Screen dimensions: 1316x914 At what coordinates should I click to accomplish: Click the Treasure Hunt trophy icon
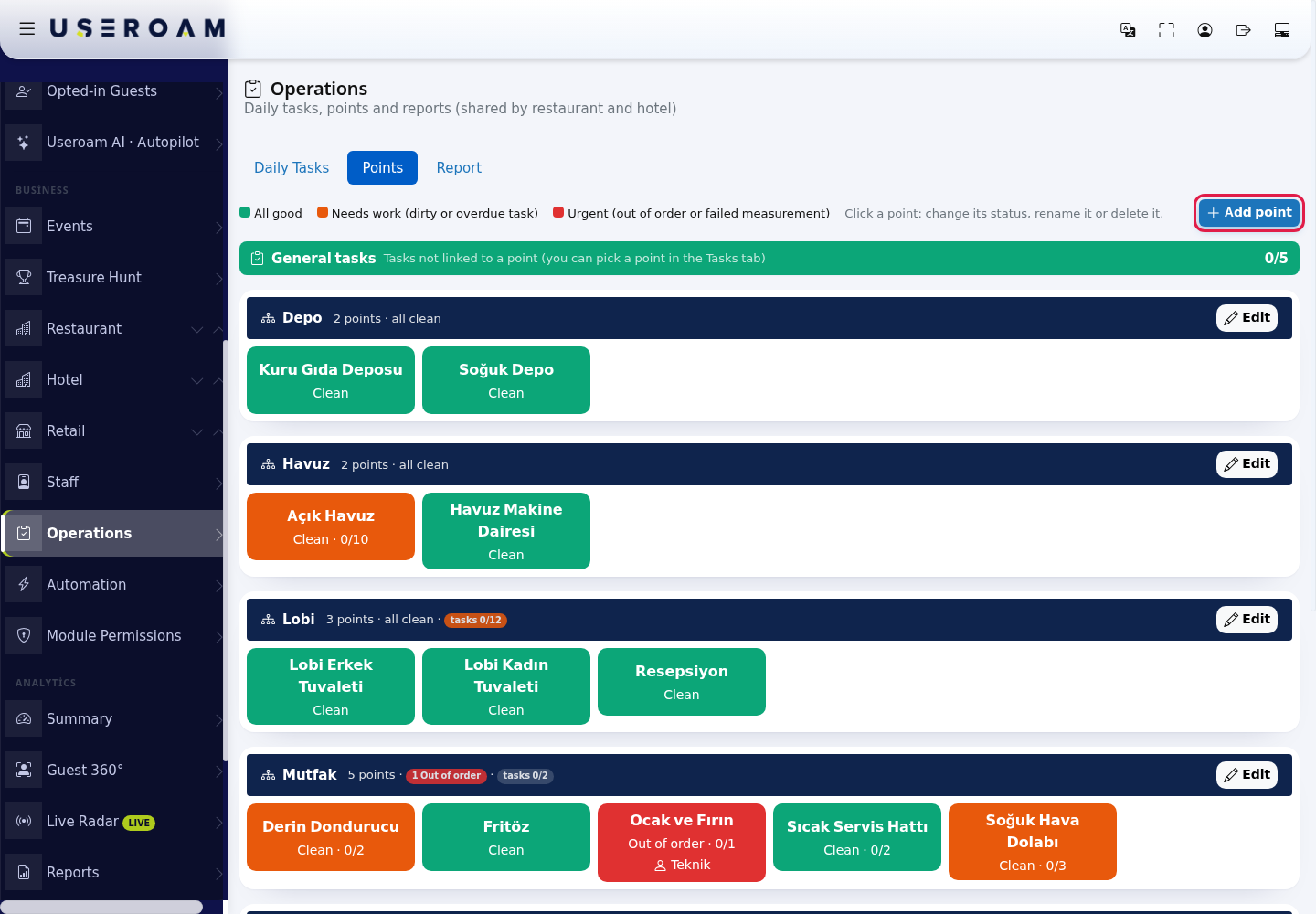coord(24,277)
